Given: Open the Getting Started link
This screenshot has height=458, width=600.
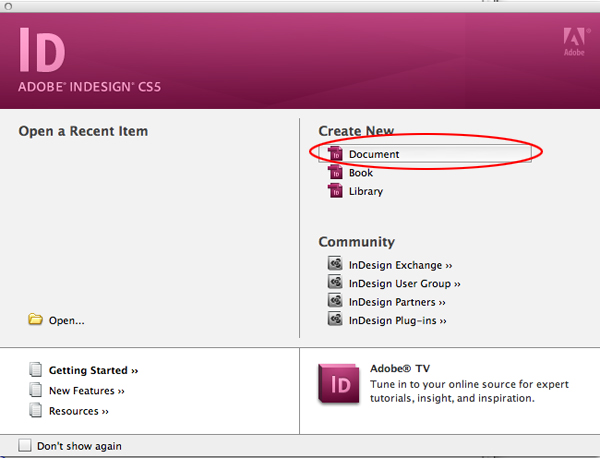Looking at the screenshot, I should 93,370.
